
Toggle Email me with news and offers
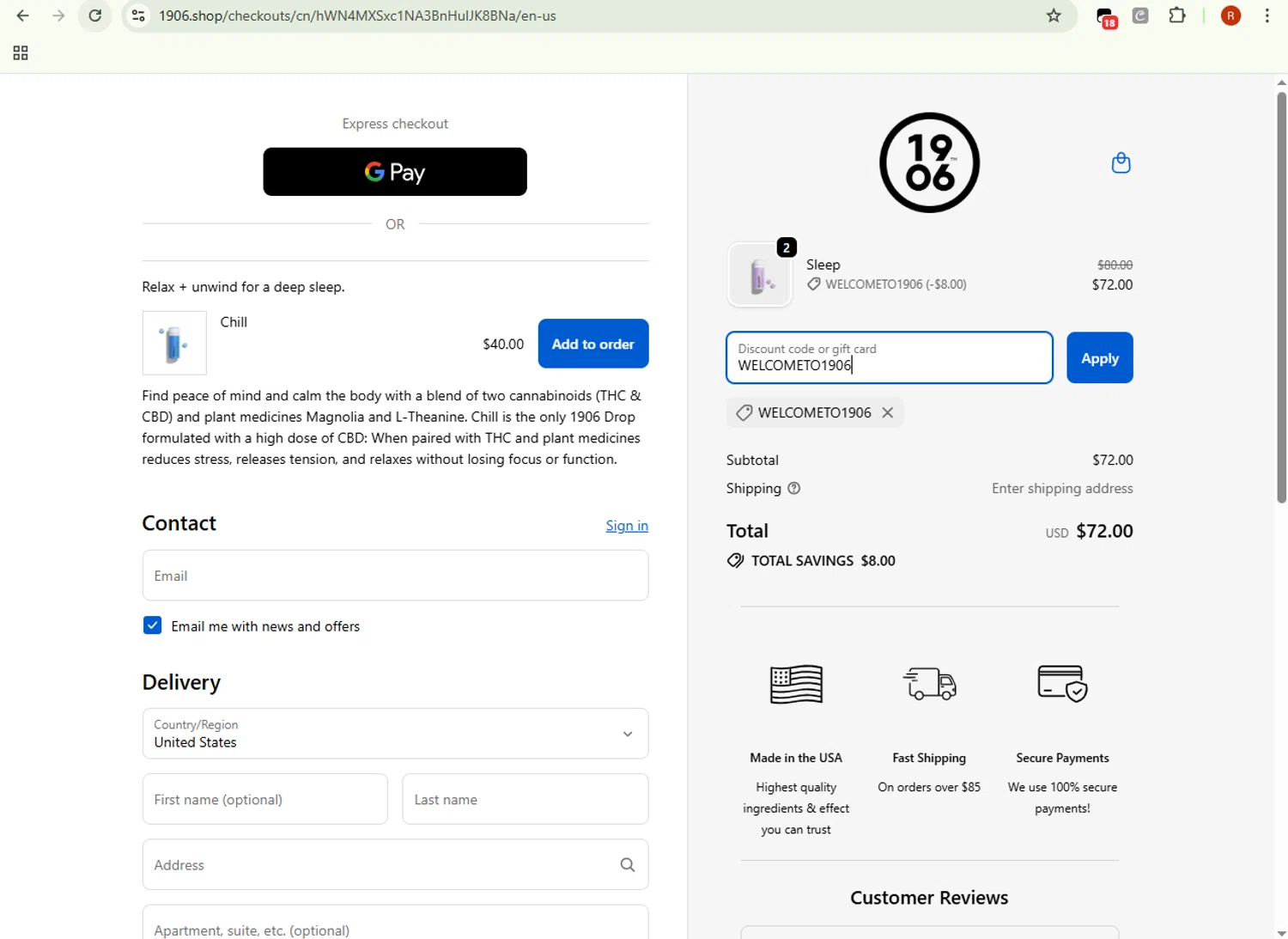pyautogui.click(x=152, y=625)
